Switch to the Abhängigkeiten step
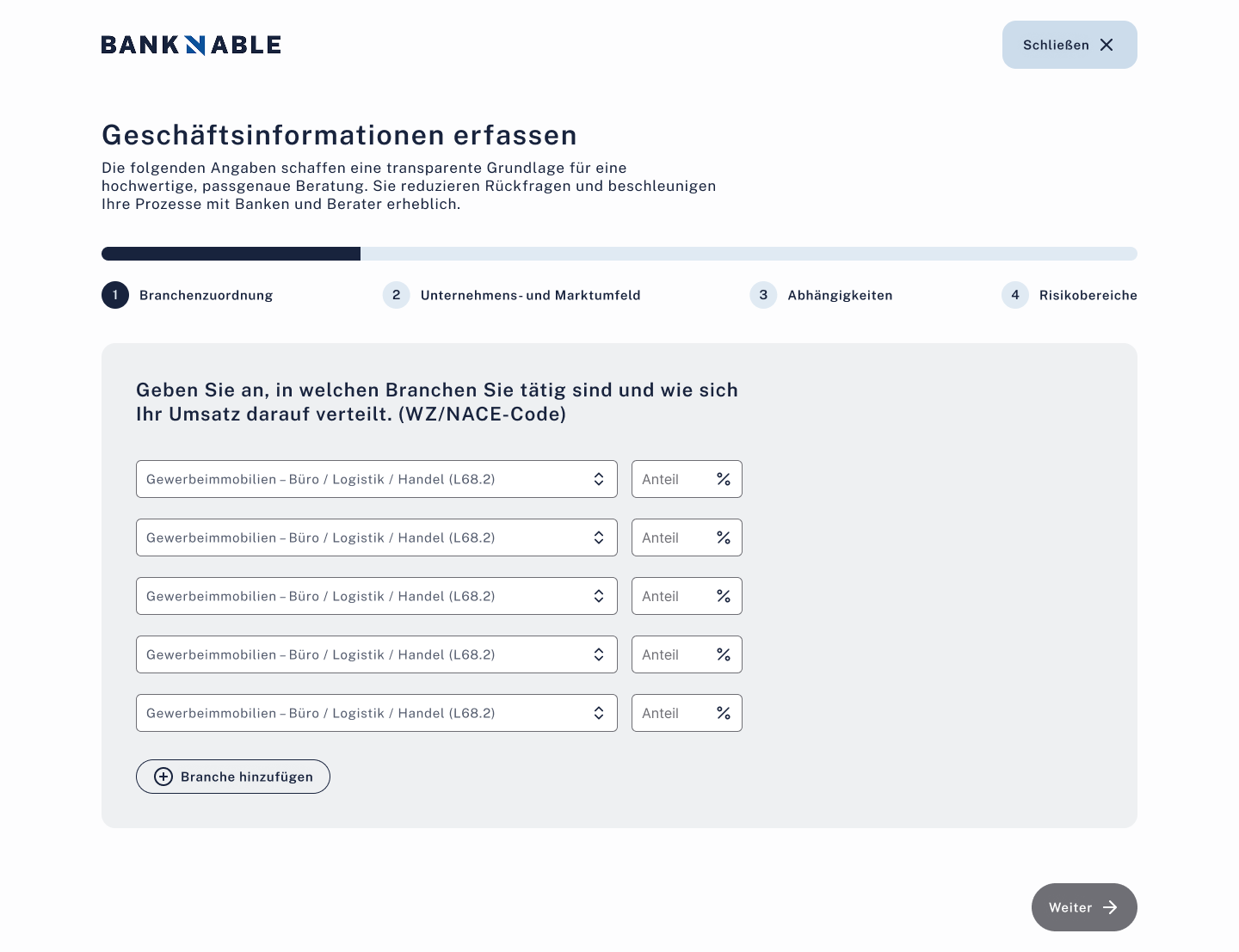The image size is (1239, 952). [x=840, y=295]
